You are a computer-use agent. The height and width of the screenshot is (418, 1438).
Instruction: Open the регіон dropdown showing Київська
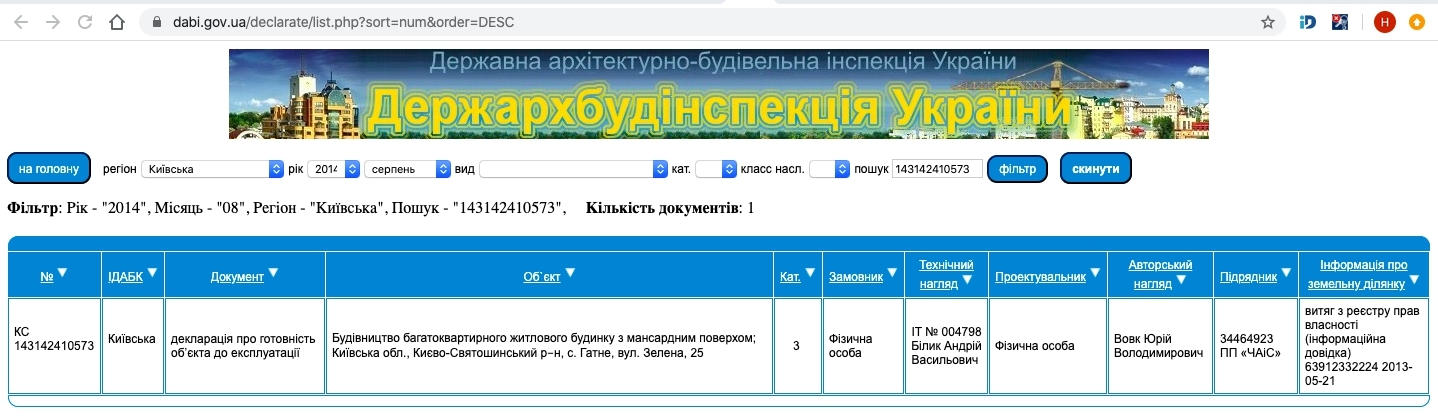tap(213, 170)
